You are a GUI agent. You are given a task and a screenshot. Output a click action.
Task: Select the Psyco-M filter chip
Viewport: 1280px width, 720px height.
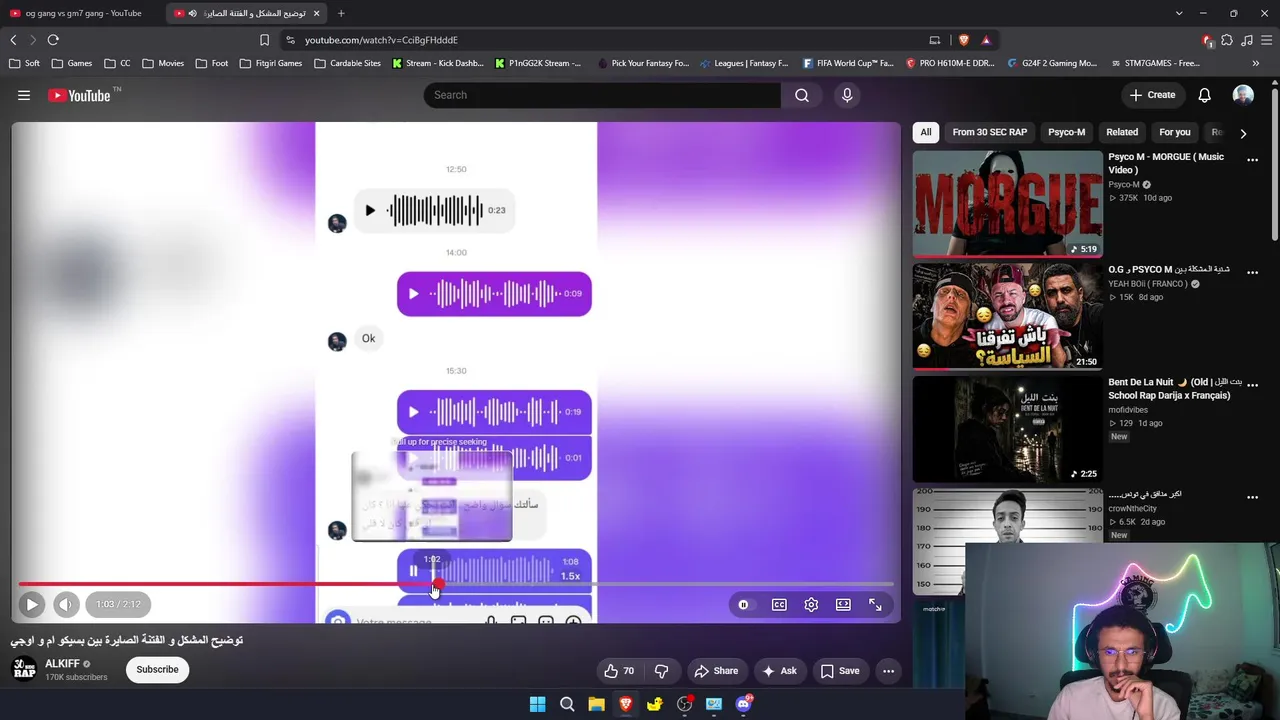(x=1066, y=132)
